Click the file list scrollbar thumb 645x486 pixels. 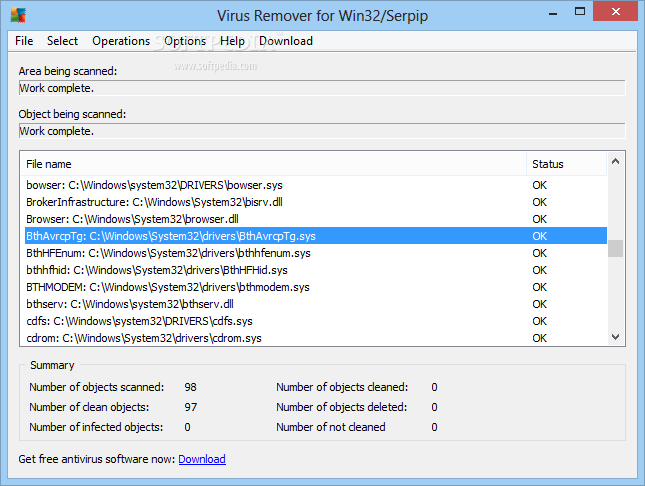click(615, 248)
